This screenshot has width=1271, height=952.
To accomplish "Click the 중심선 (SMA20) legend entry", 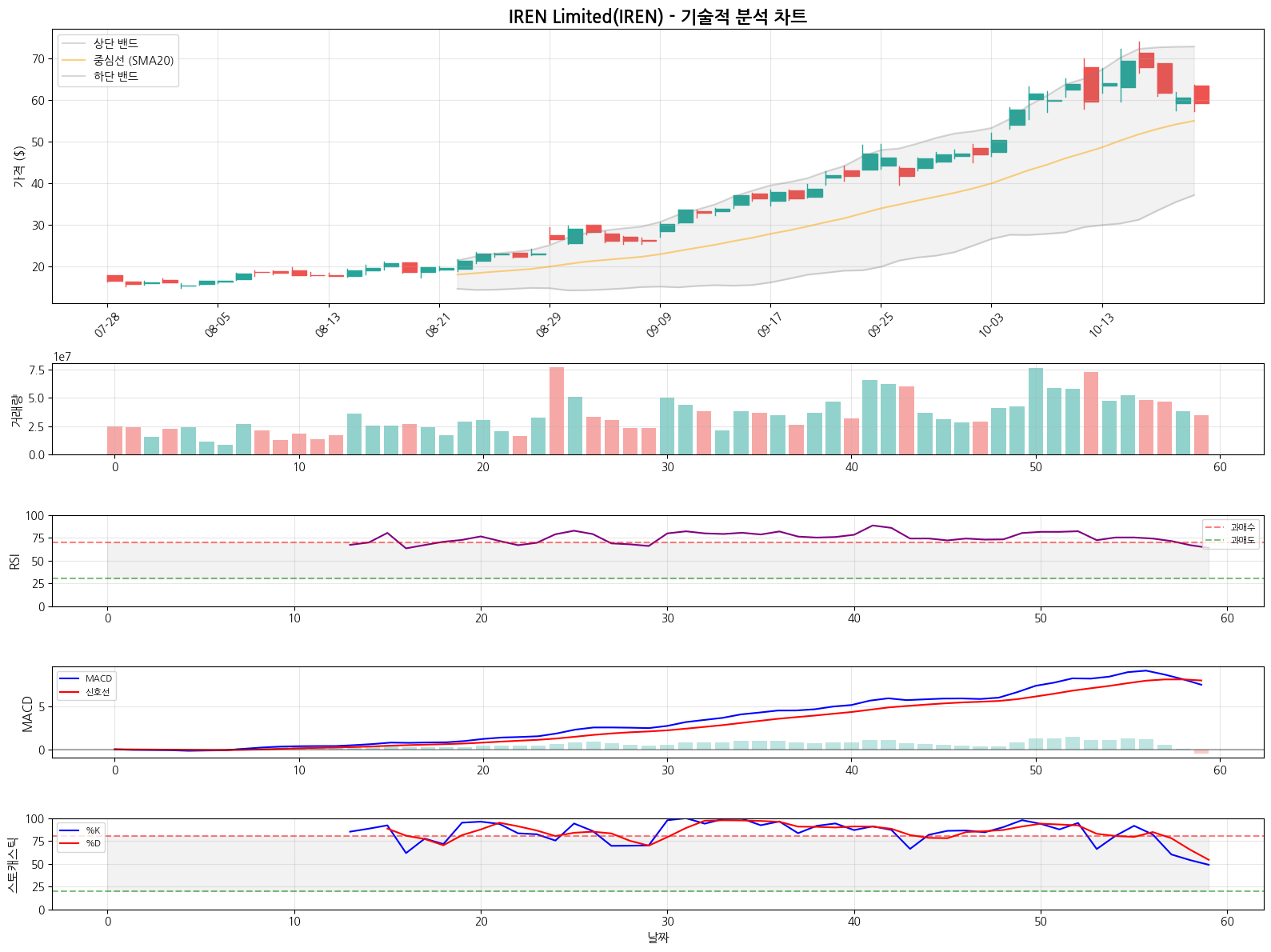I will point(133,60).
